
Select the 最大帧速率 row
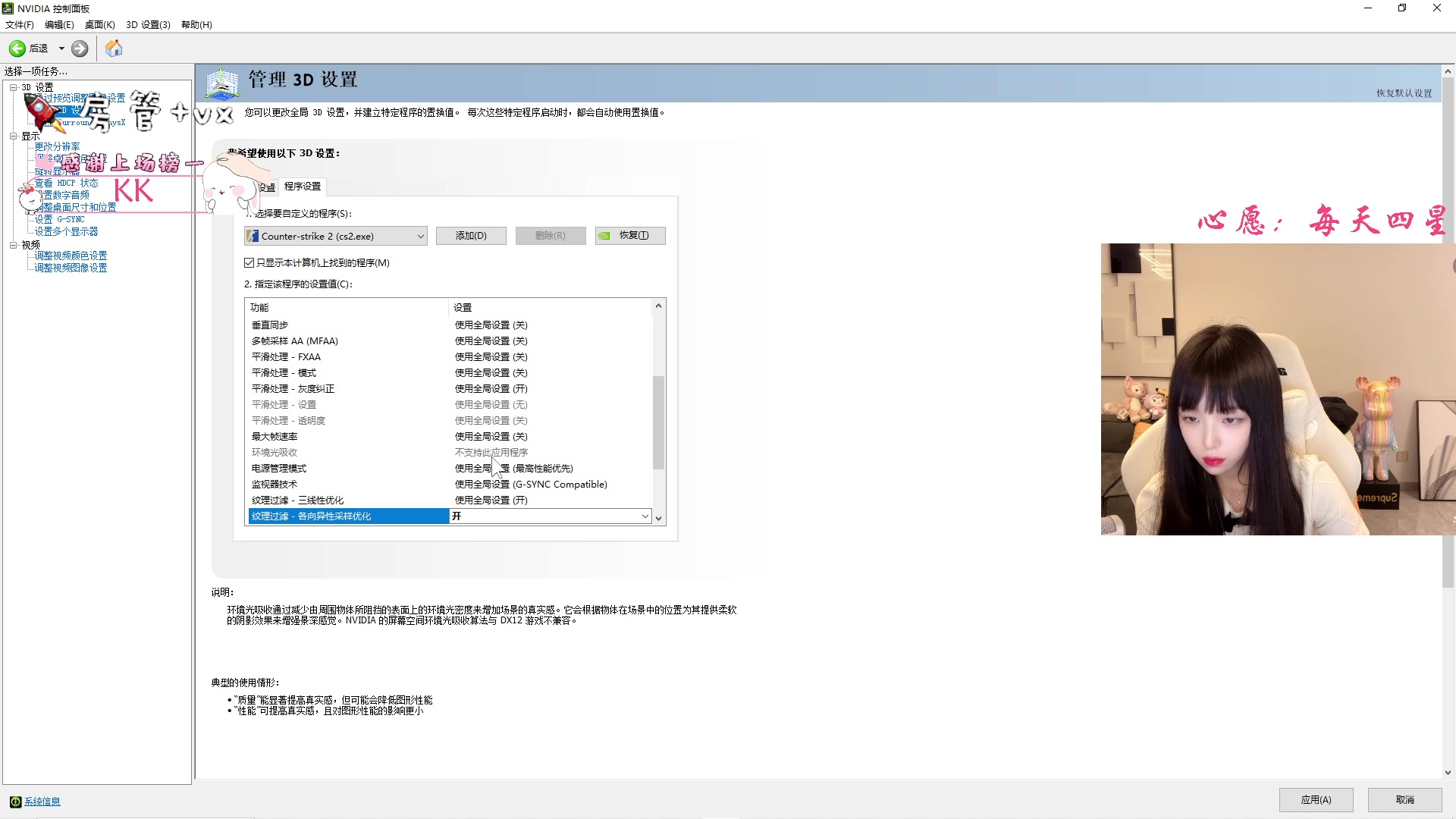click(x=450, y=437)
